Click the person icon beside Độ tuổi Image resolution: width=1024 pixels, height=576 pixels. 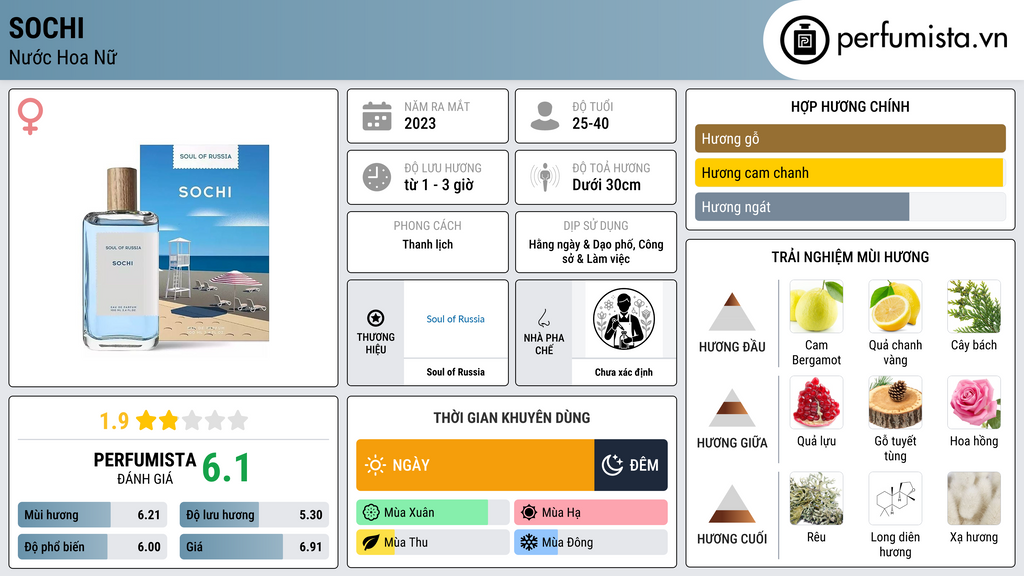(x=545, y=116)
